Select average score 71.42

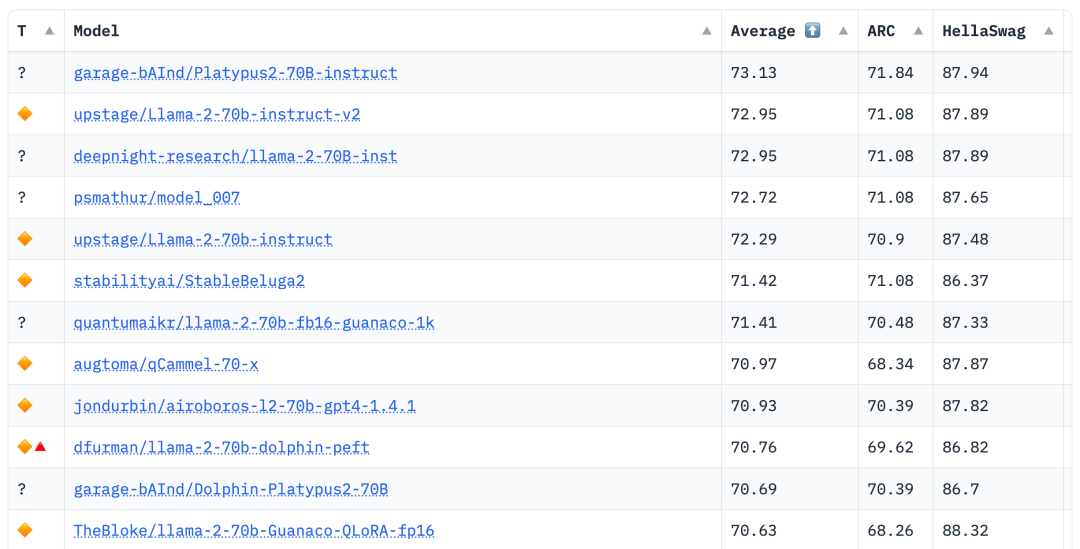754,281
